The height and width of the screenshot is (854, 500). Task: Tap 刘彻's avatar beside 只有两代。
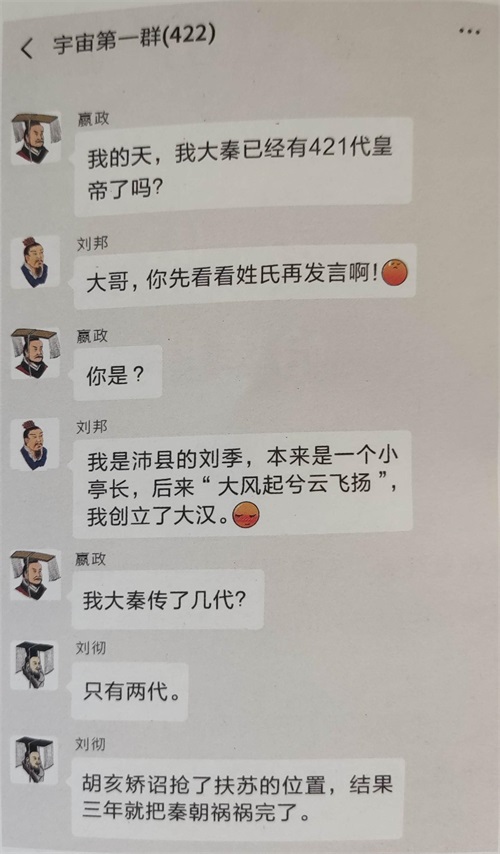35,666
